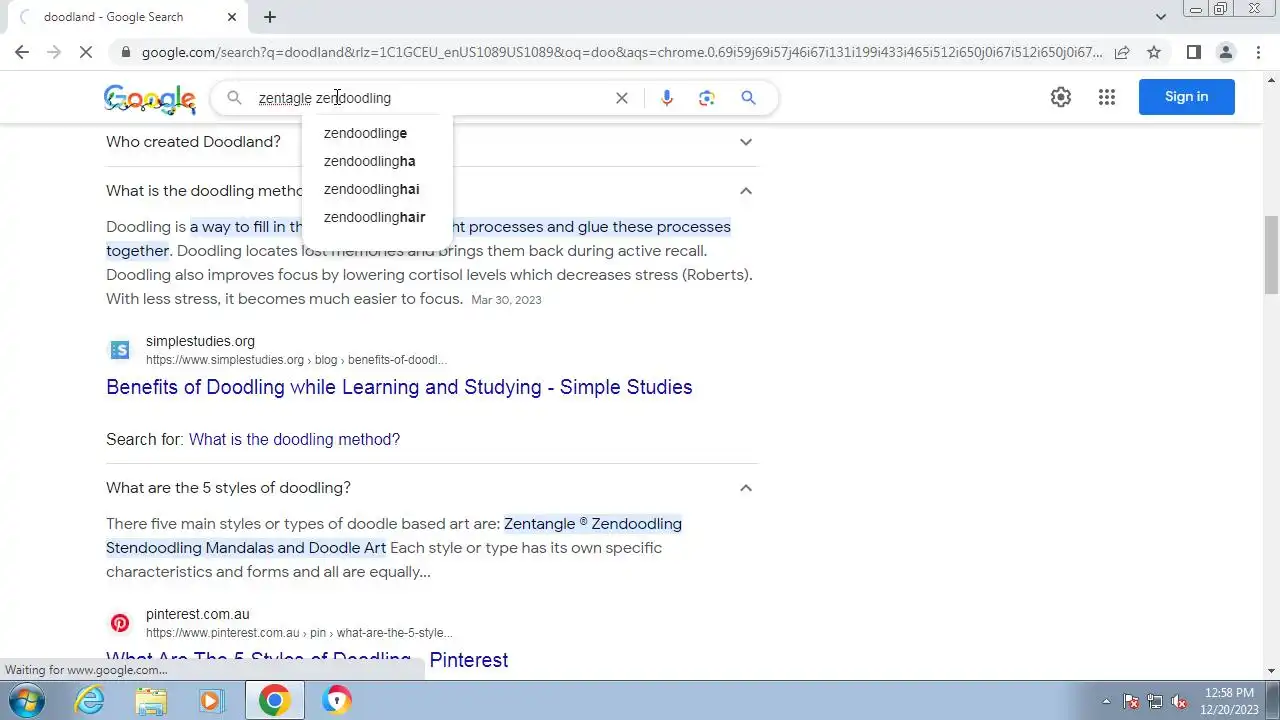View site information lock icon
Viewport: 1280px width, 720px height.
pyautogui.click(x=125, y=52)
